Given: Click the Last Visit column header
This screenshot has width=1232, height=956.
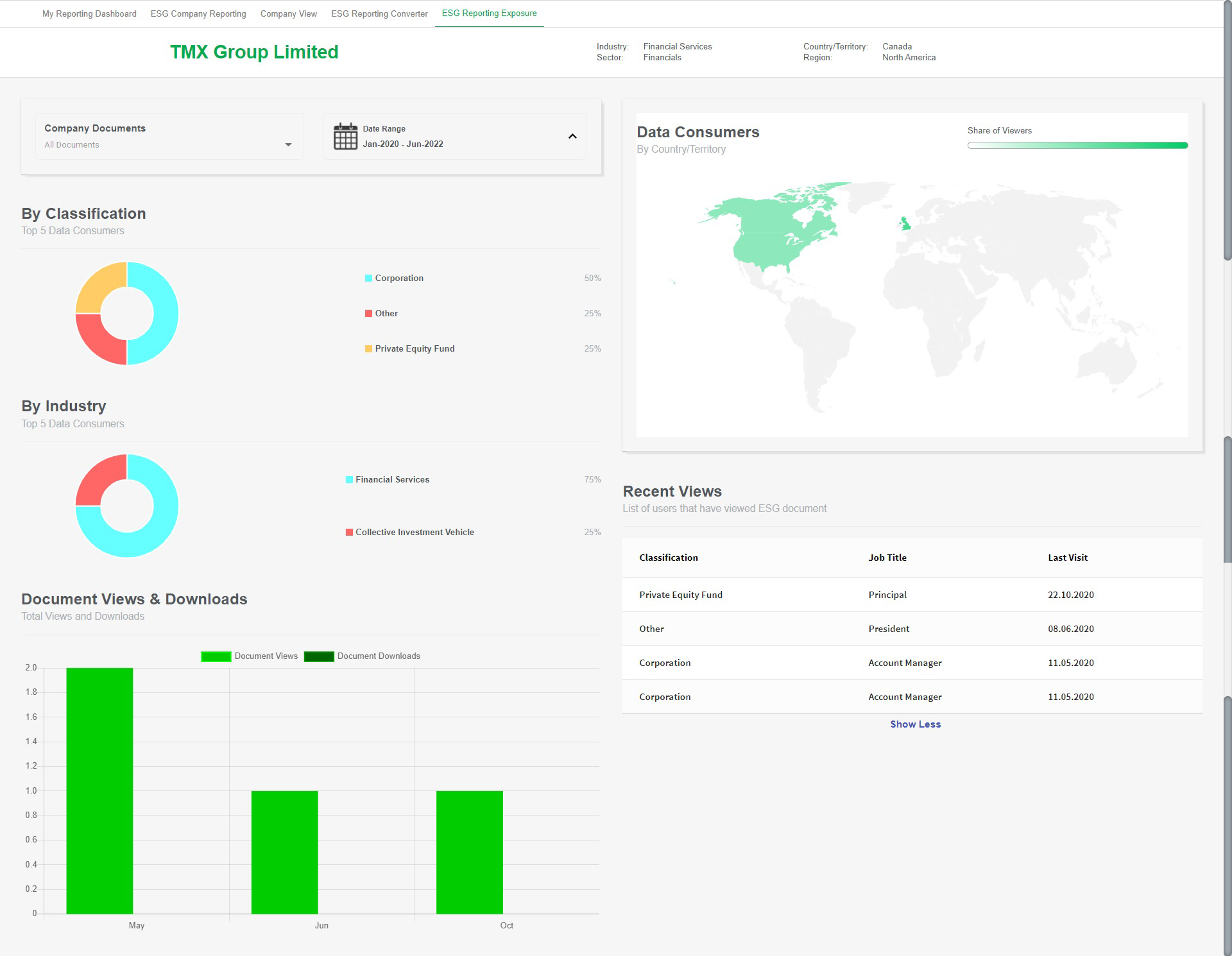Looking at the screenshot, I should [x=1068, y=558].
